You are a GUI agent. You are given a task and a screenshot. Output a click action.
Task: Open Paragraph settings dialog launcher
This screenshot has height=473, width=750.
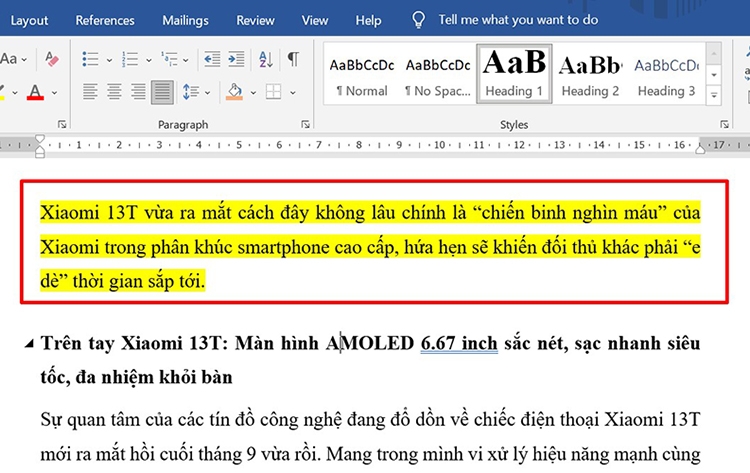(305, 124)
